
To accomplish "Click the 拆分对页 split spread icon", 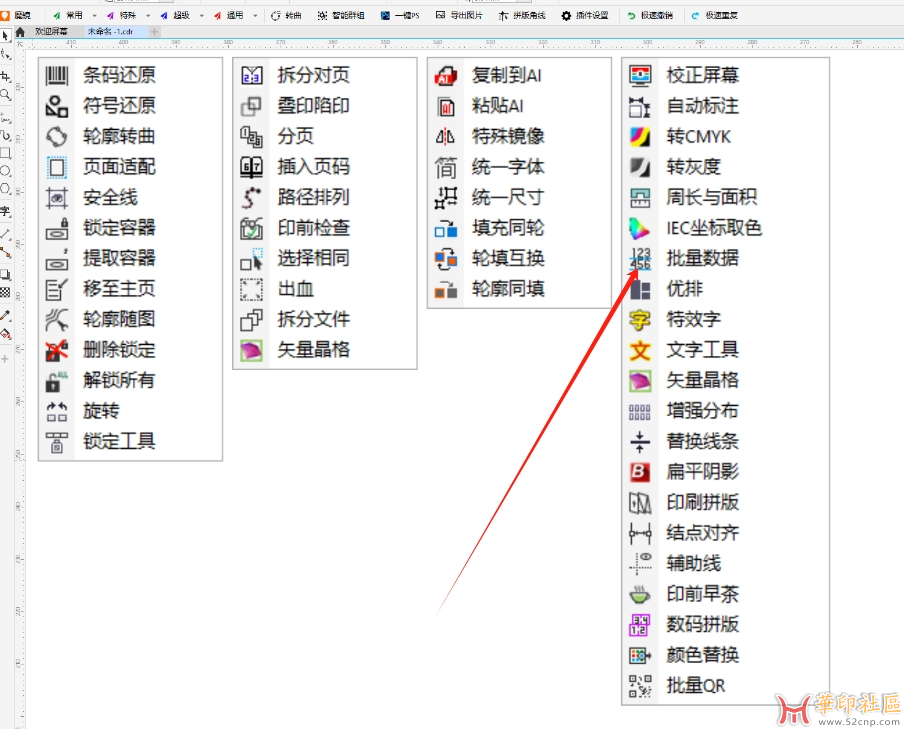I will 251,75.
